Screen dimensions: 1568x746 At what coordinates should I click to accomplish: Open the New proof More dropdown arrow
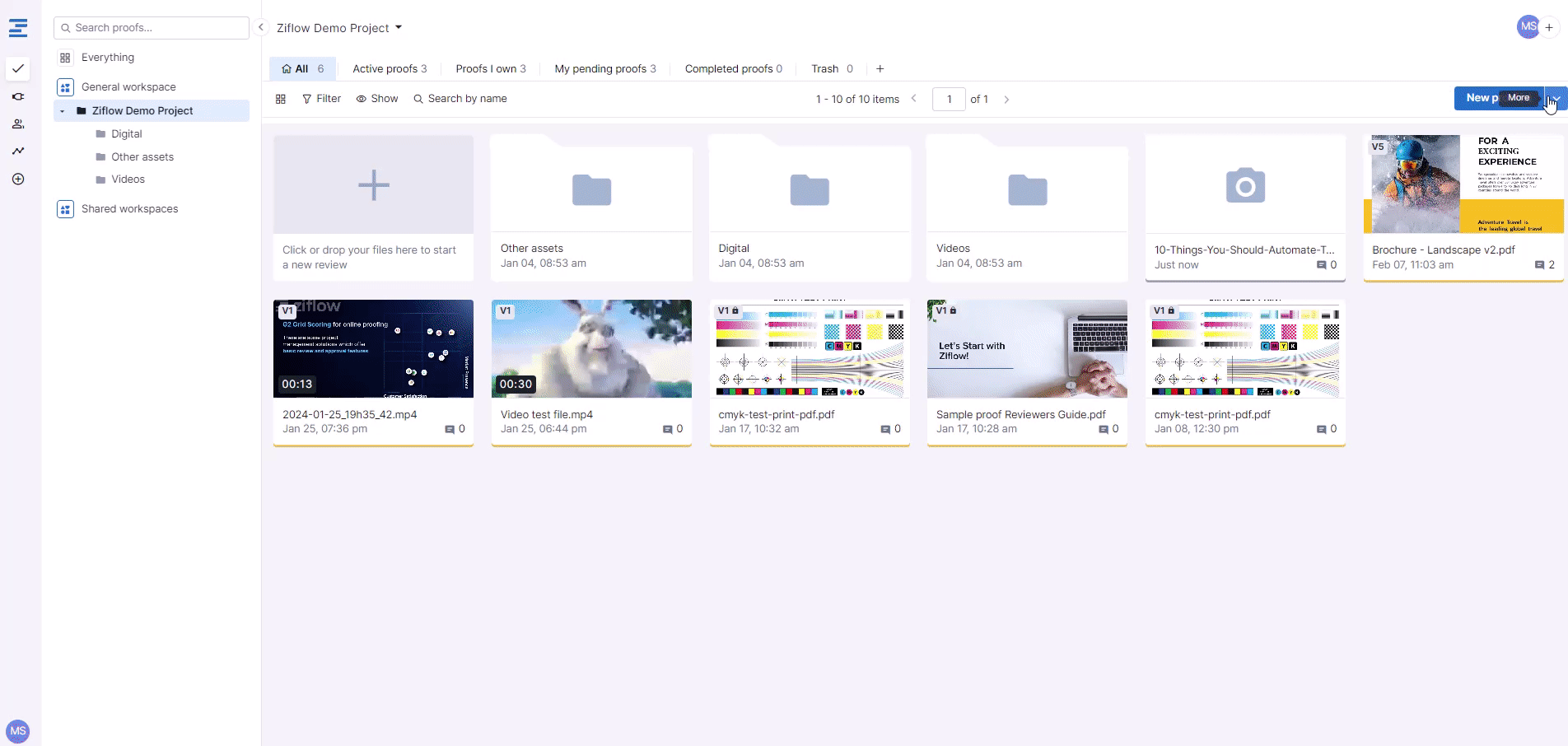(1556, 98)
